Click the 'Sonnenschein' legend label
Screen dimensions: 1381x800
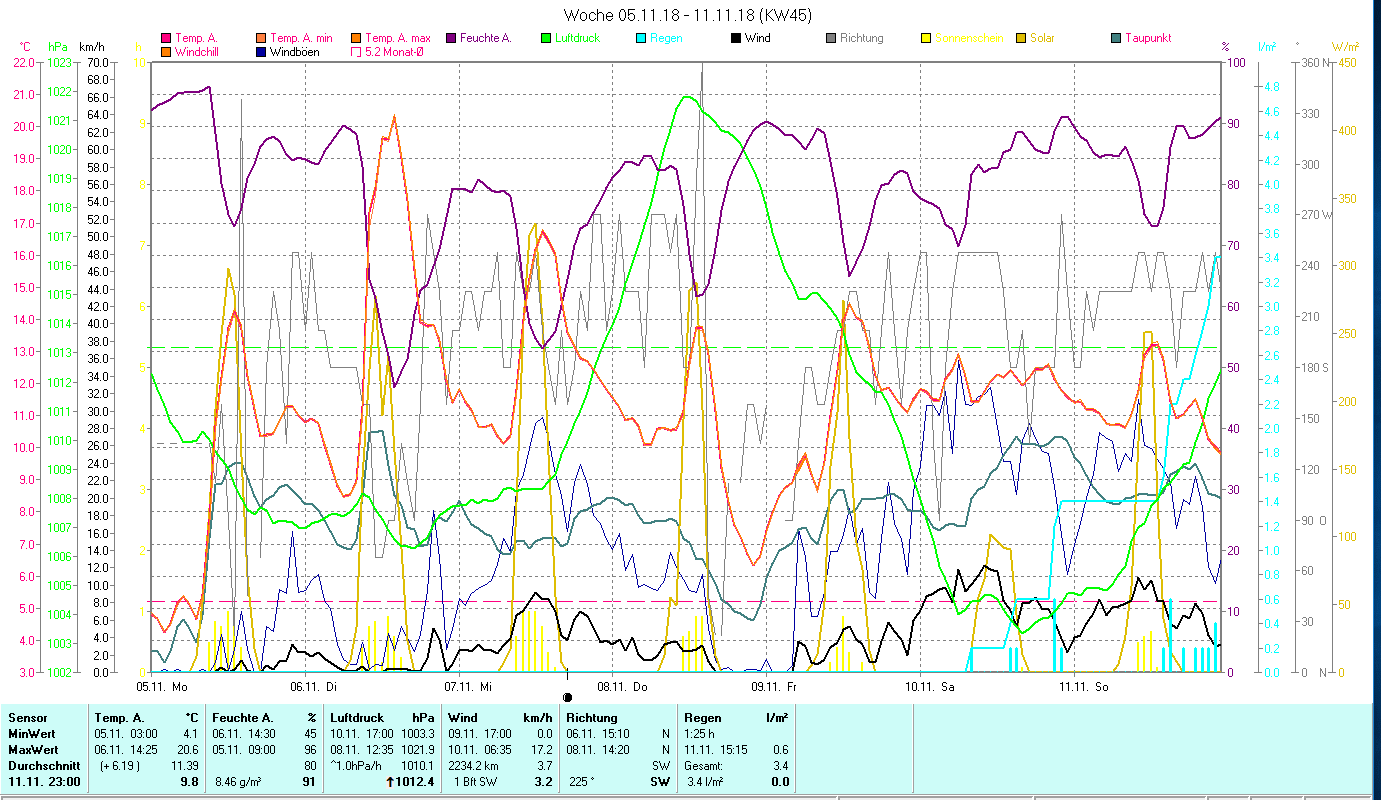pos(969,38)
